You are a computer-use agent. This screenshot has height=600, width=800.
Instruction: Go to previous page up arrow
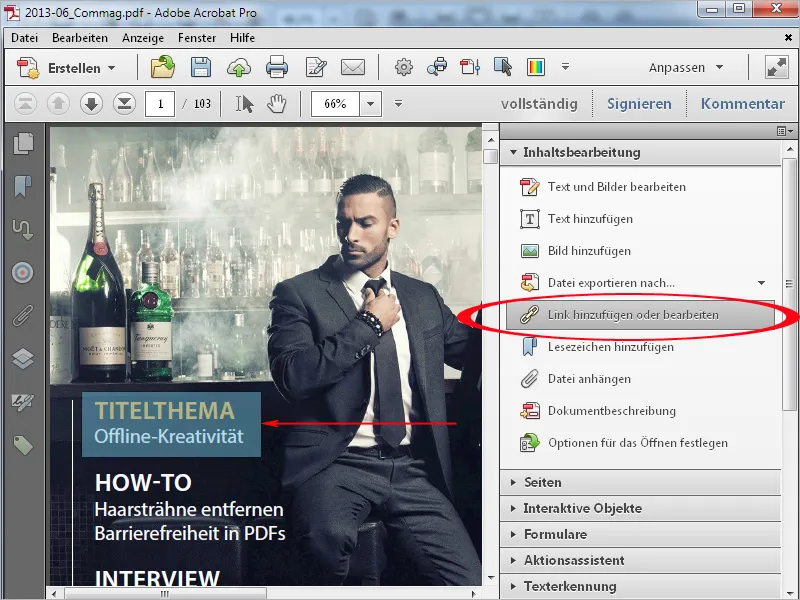(x=58, y=104)
